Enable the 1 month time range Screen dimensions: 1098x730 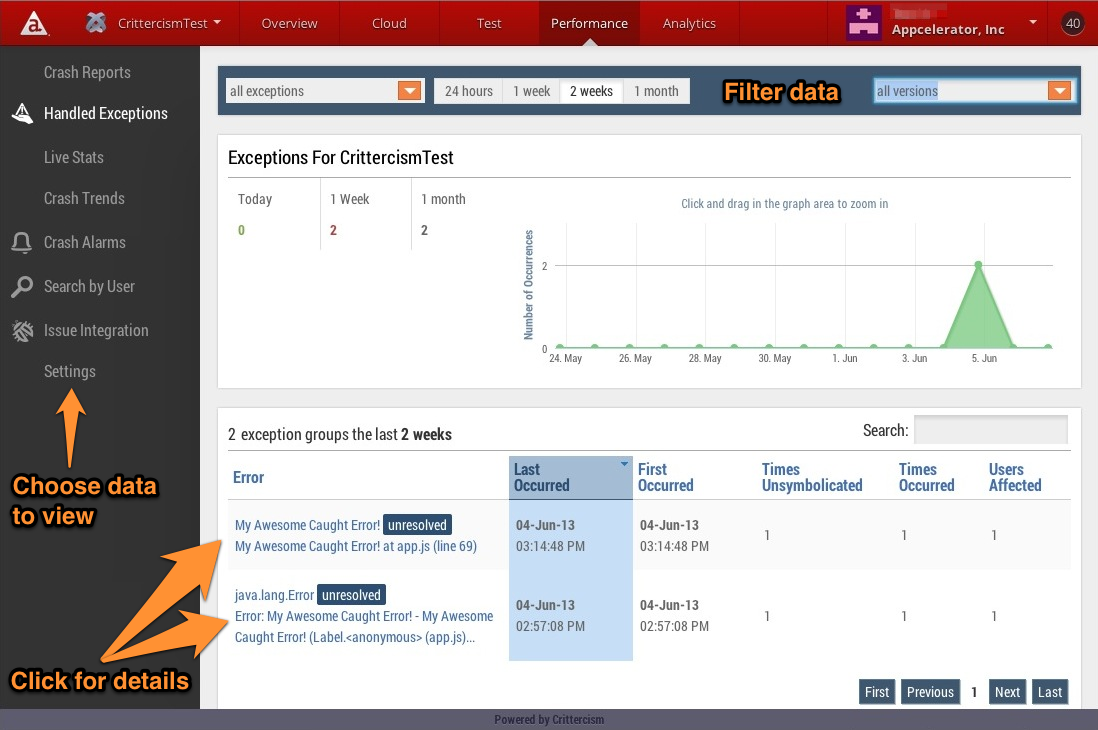[x=656, y=90]
